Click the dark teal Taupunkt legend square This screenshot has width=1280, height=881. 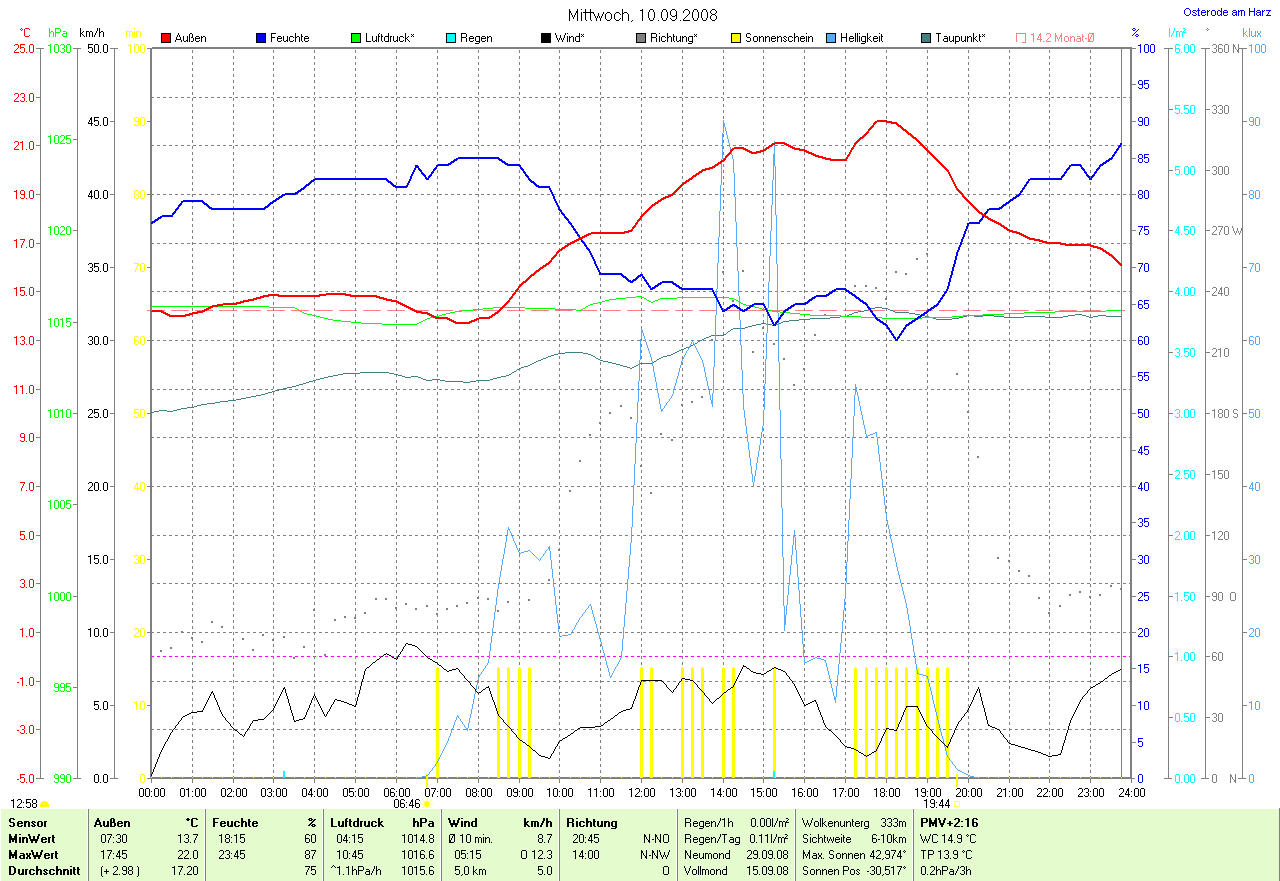[x=926, y=38]
